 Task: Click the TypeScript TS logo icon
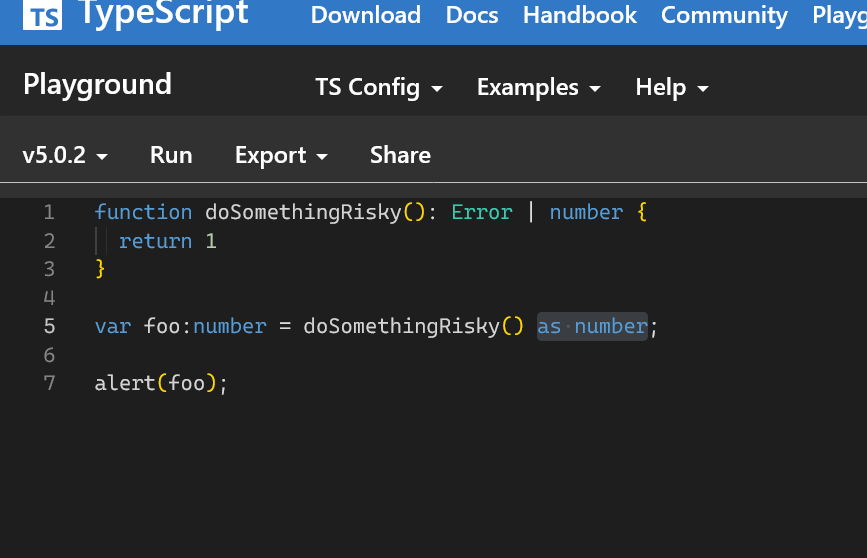(42, 15)
